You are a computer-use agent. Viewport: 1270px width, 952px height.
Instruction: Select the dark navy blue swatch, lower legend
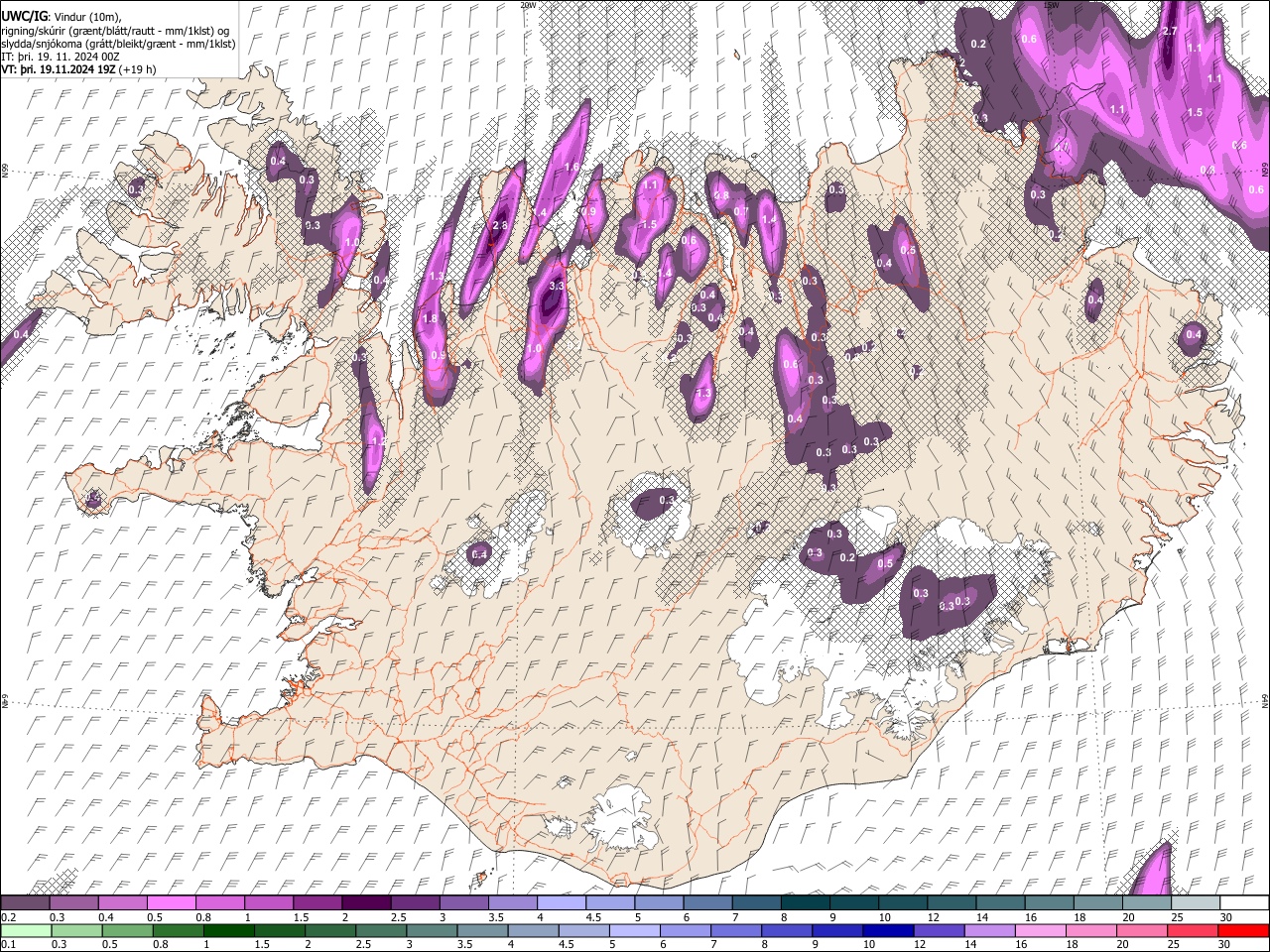[886, 931]
